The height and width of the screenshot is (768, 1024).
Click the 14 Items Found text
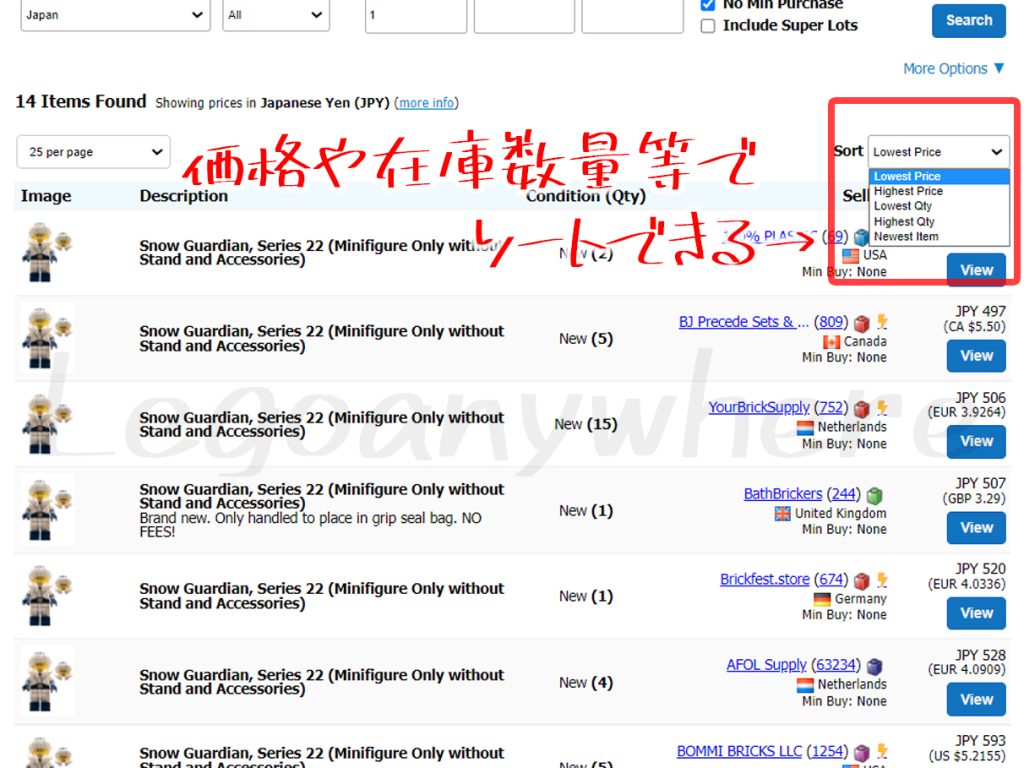point(81,102)
